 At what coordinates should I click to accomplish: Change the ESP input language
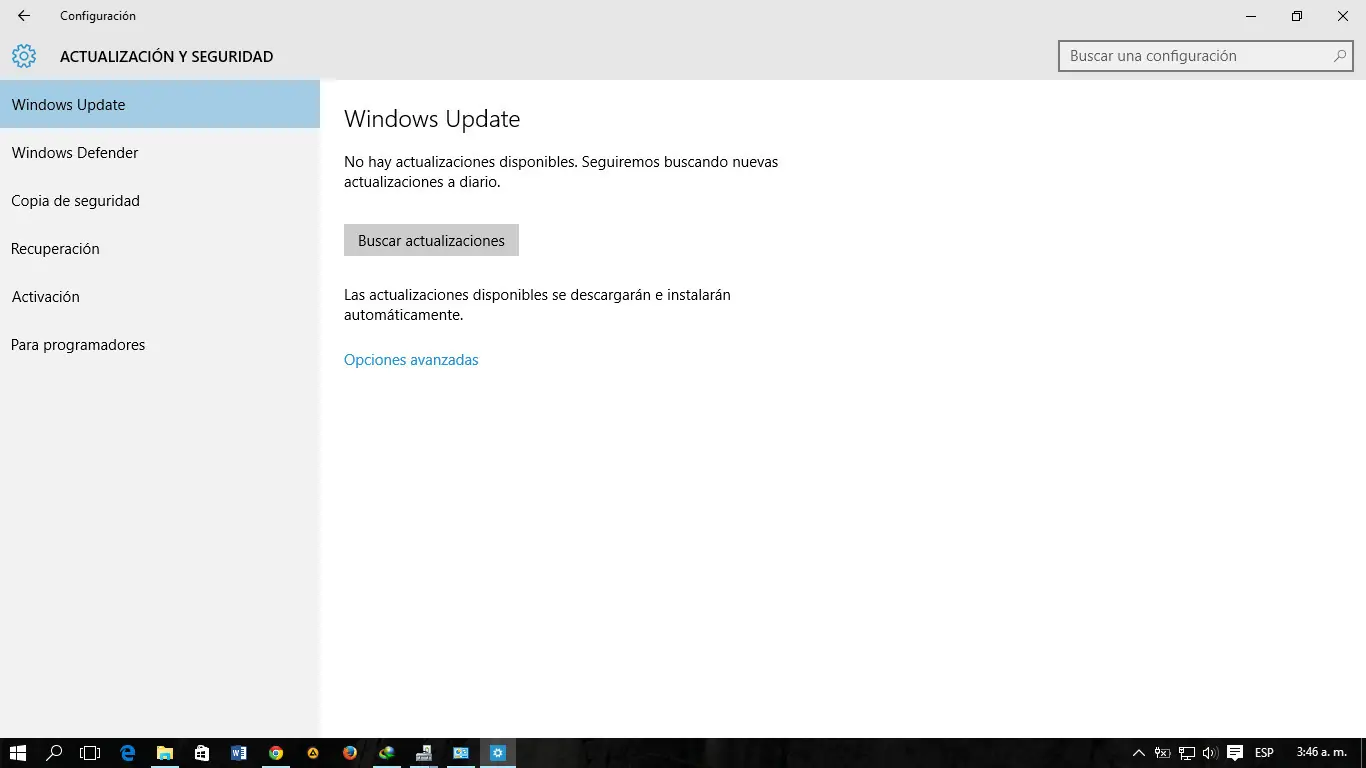pyautogui.click(x=1264, y=753)
